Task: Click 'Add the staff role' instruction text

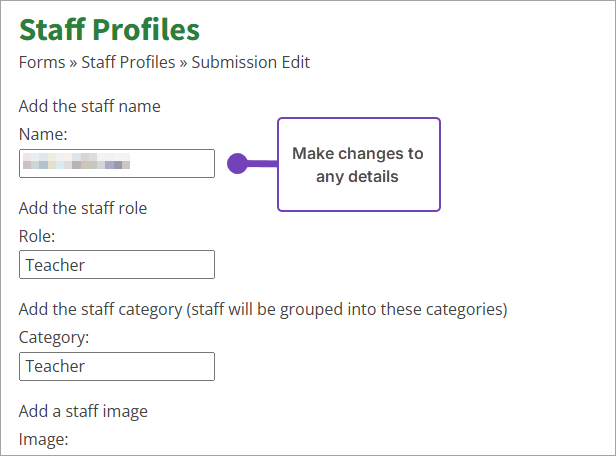Action: pos(83,208)
